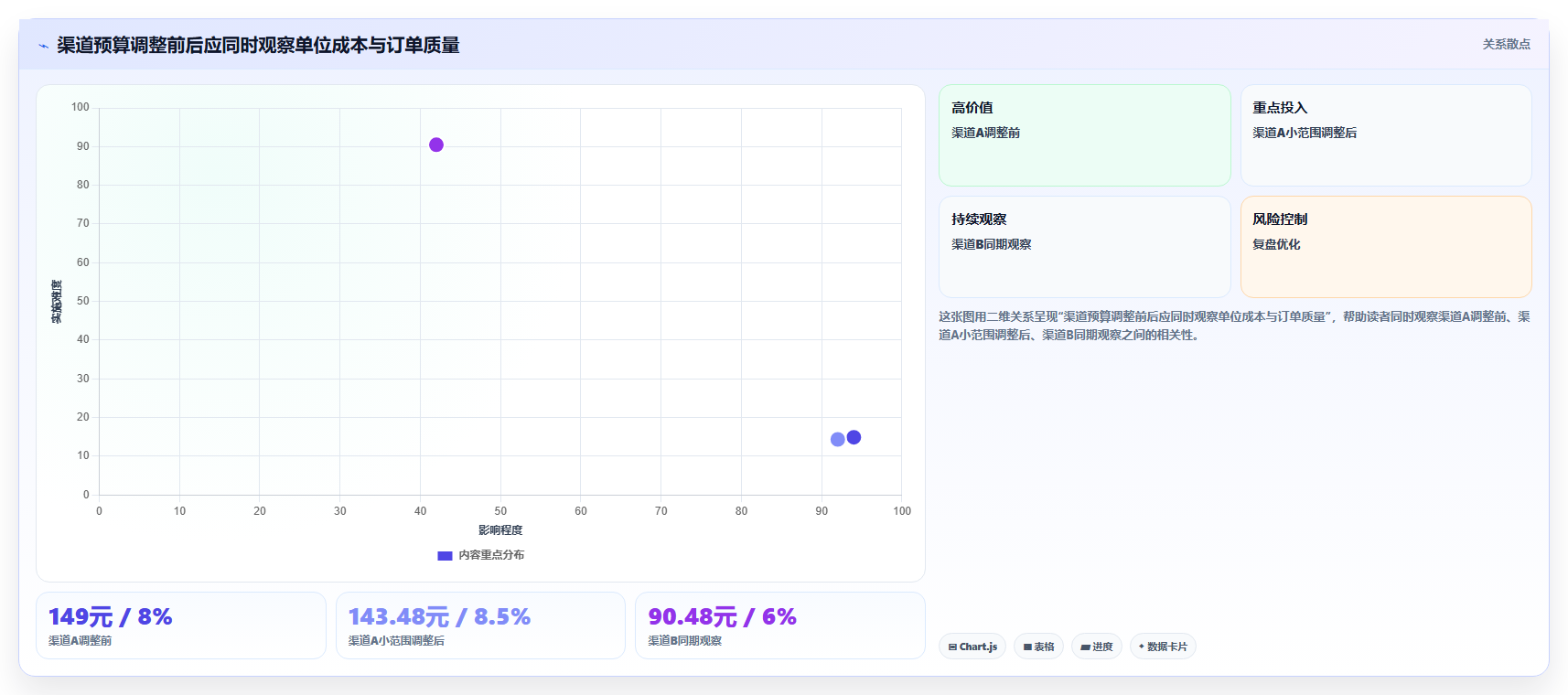Click the 143.48元 / 8.5% metric card
1568x695 pixels.
click(480, 625)
